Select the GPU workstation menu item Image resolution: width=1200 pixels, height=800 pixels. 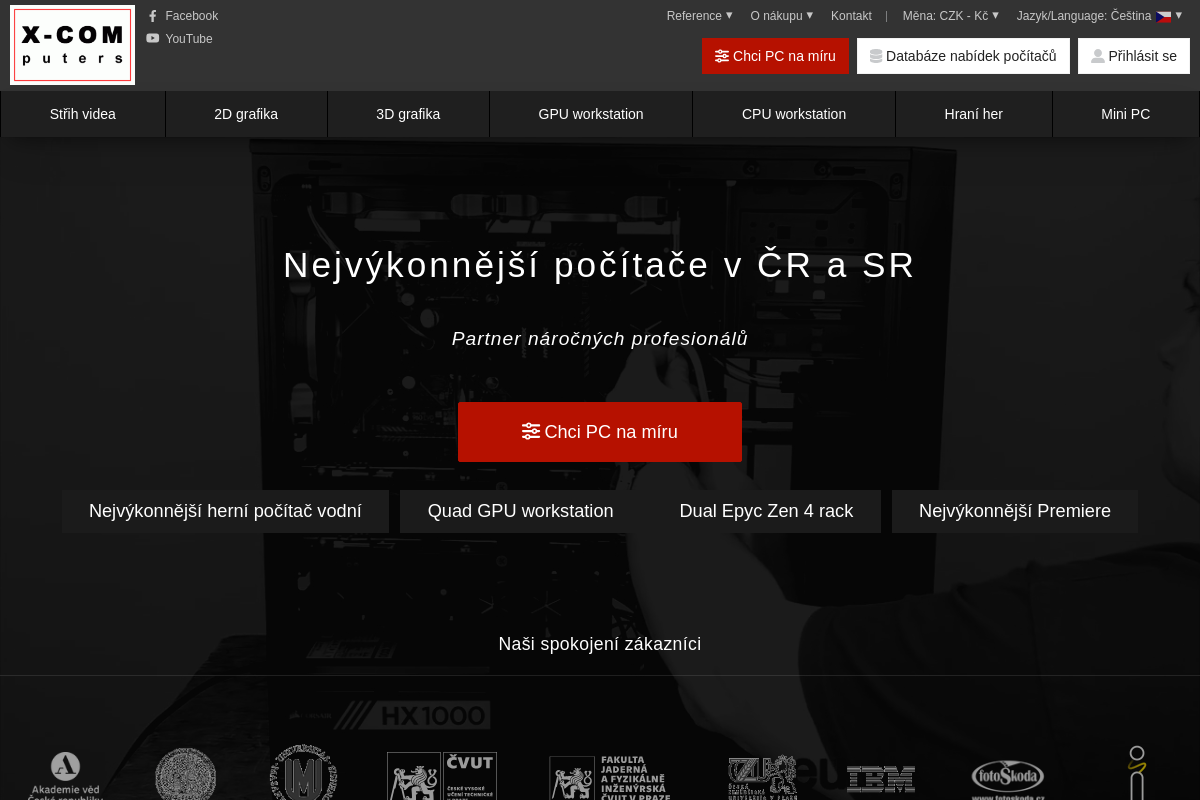pos(590,114)
